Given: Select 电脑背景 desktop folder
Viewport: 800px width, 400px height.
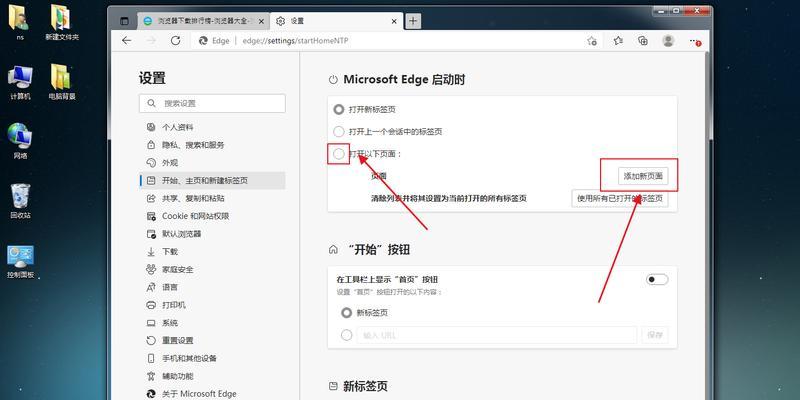Looking at the screenshot, I should [62, 82].
